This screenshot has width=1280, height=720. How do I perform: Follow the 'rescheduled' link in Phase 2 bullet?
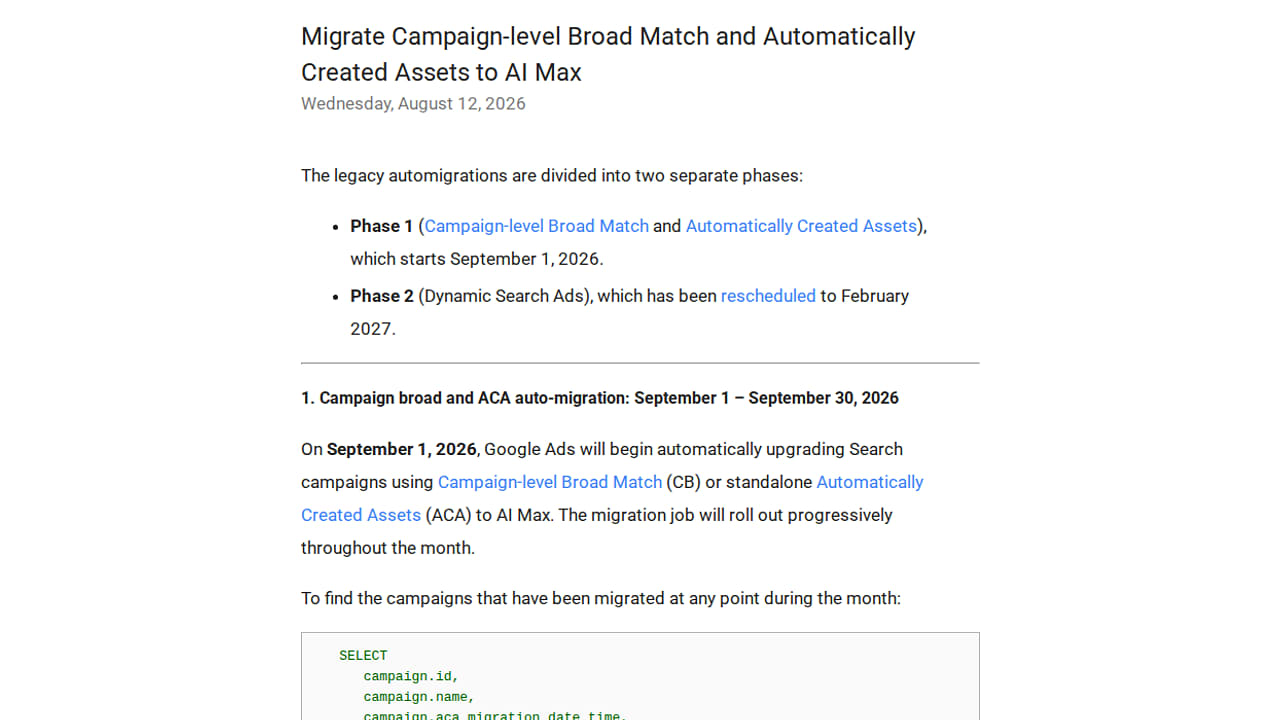click(768, 296)
